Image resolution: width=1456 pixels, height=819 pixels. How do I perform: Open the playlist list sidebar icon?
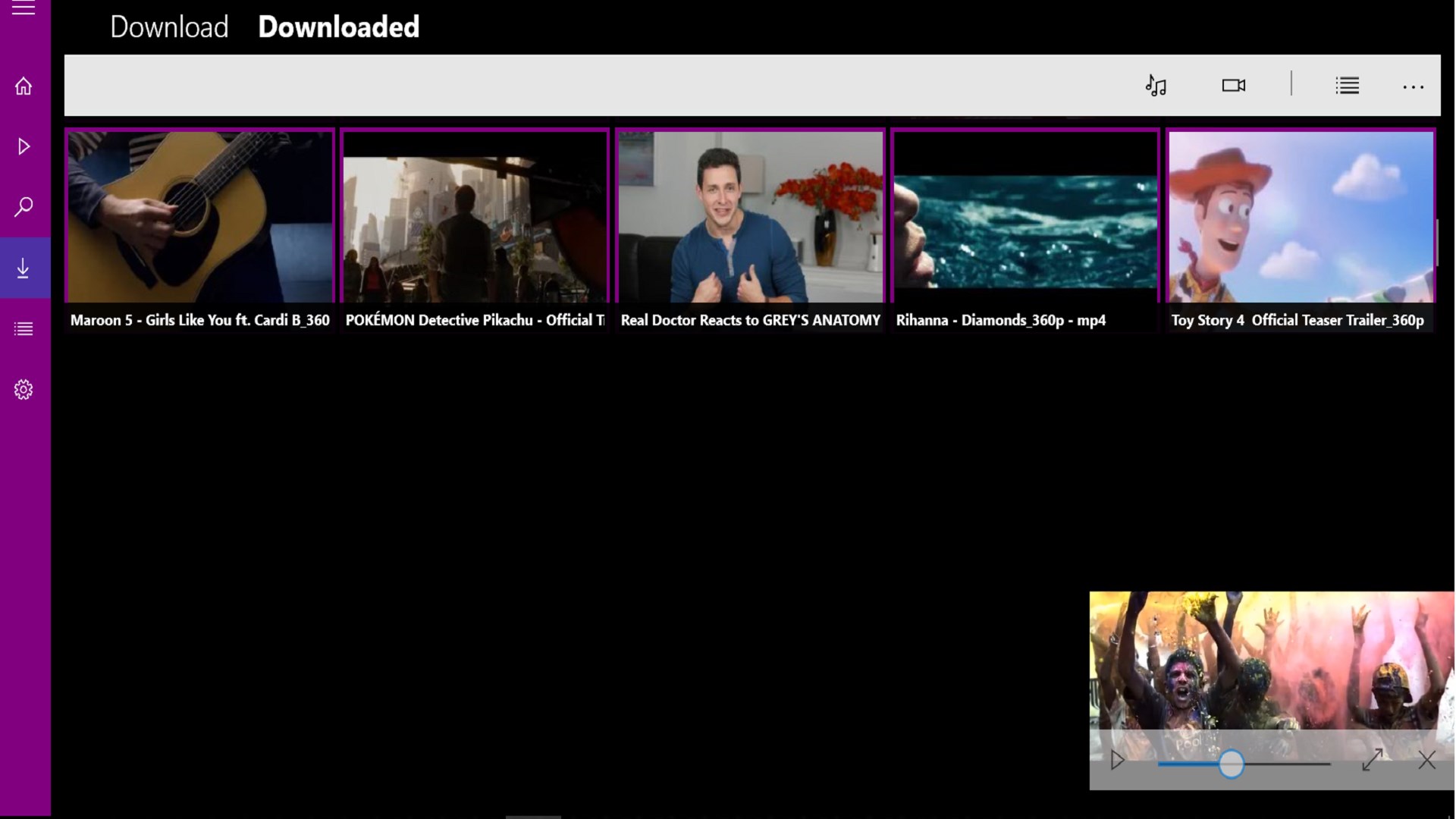(24, 328)
